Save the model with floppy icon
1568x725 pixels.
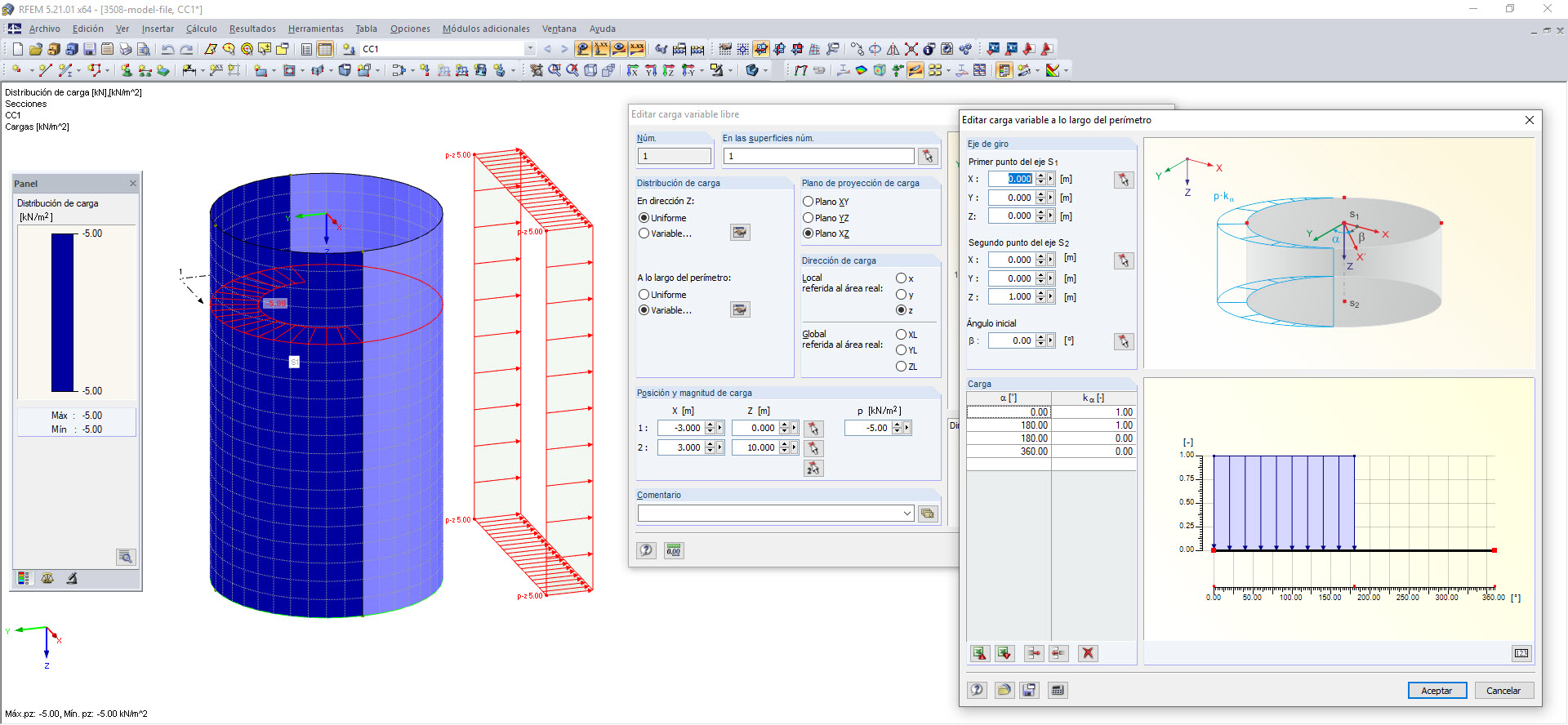coord(89,49)
